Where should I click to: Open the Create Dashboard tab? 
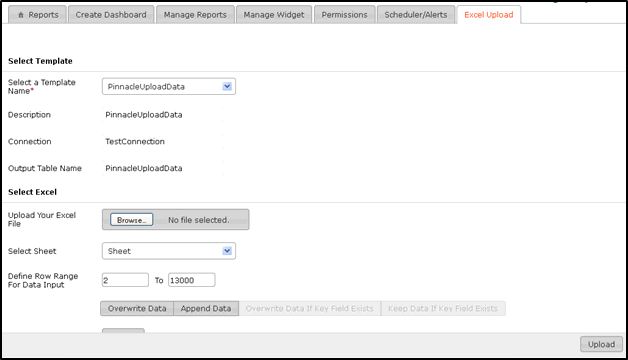tap(111, 15)
